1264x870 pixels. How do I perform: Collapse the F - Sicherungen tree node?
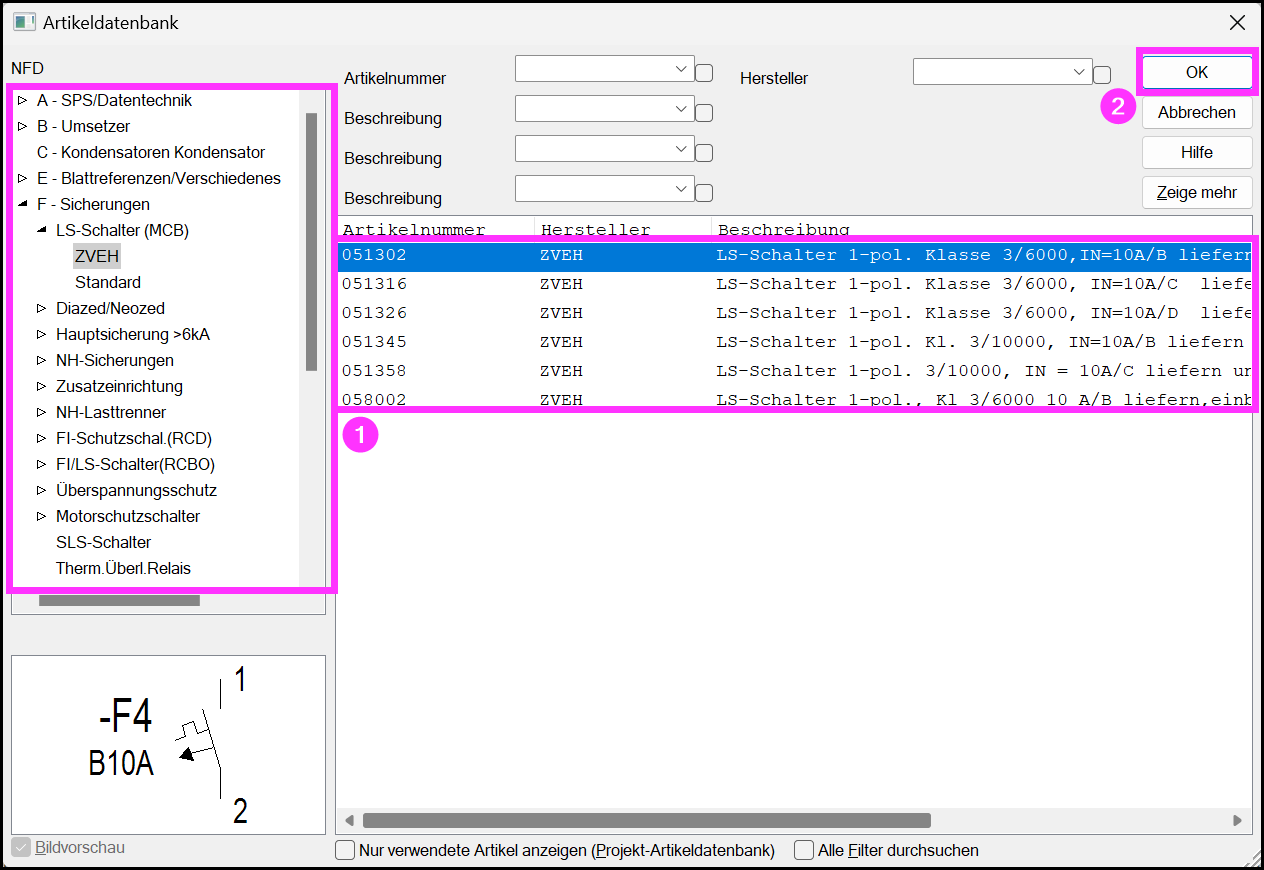click(x=23, y=205)
